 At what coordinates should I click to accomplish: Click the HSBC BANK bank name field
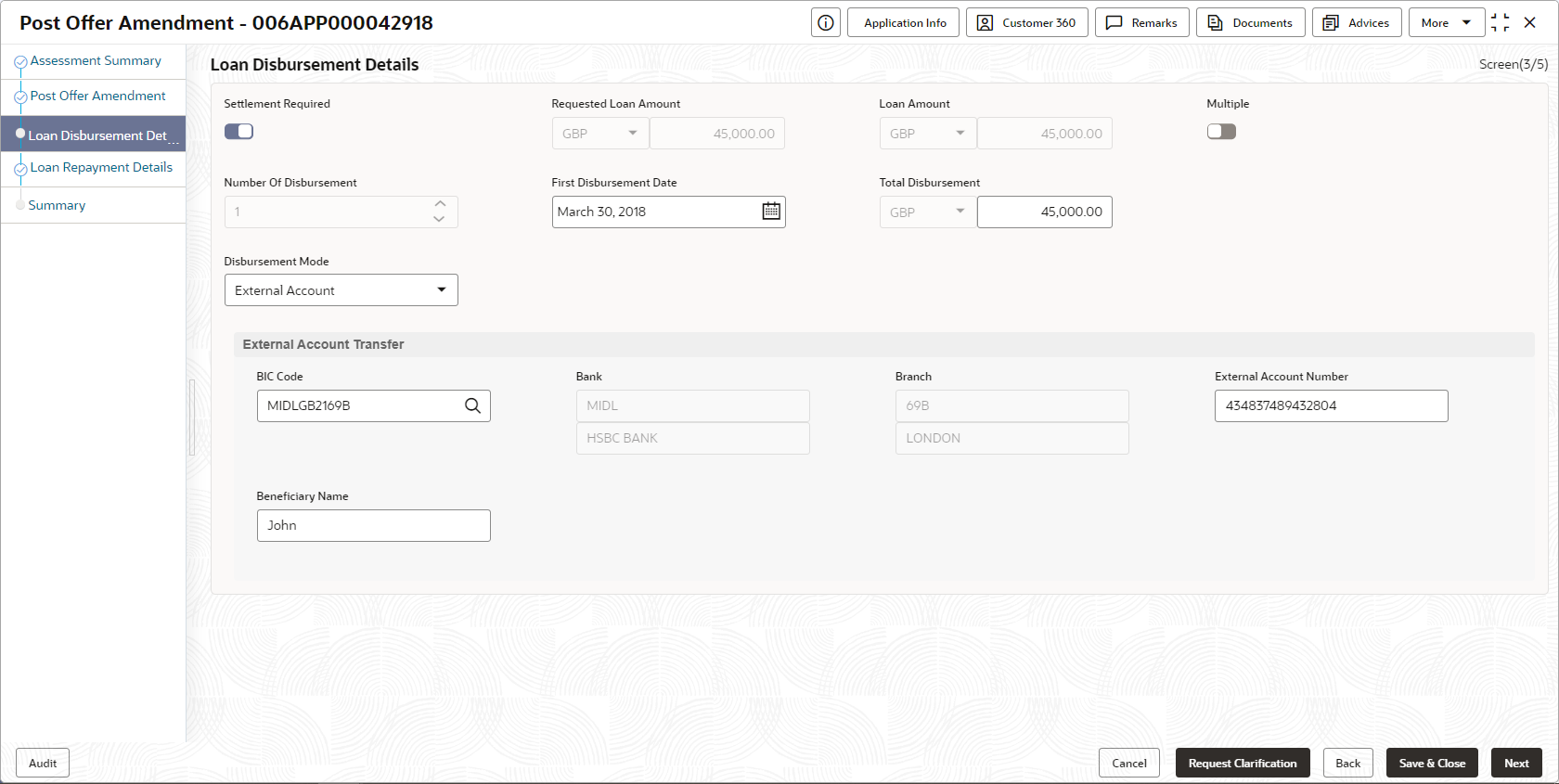693,438
